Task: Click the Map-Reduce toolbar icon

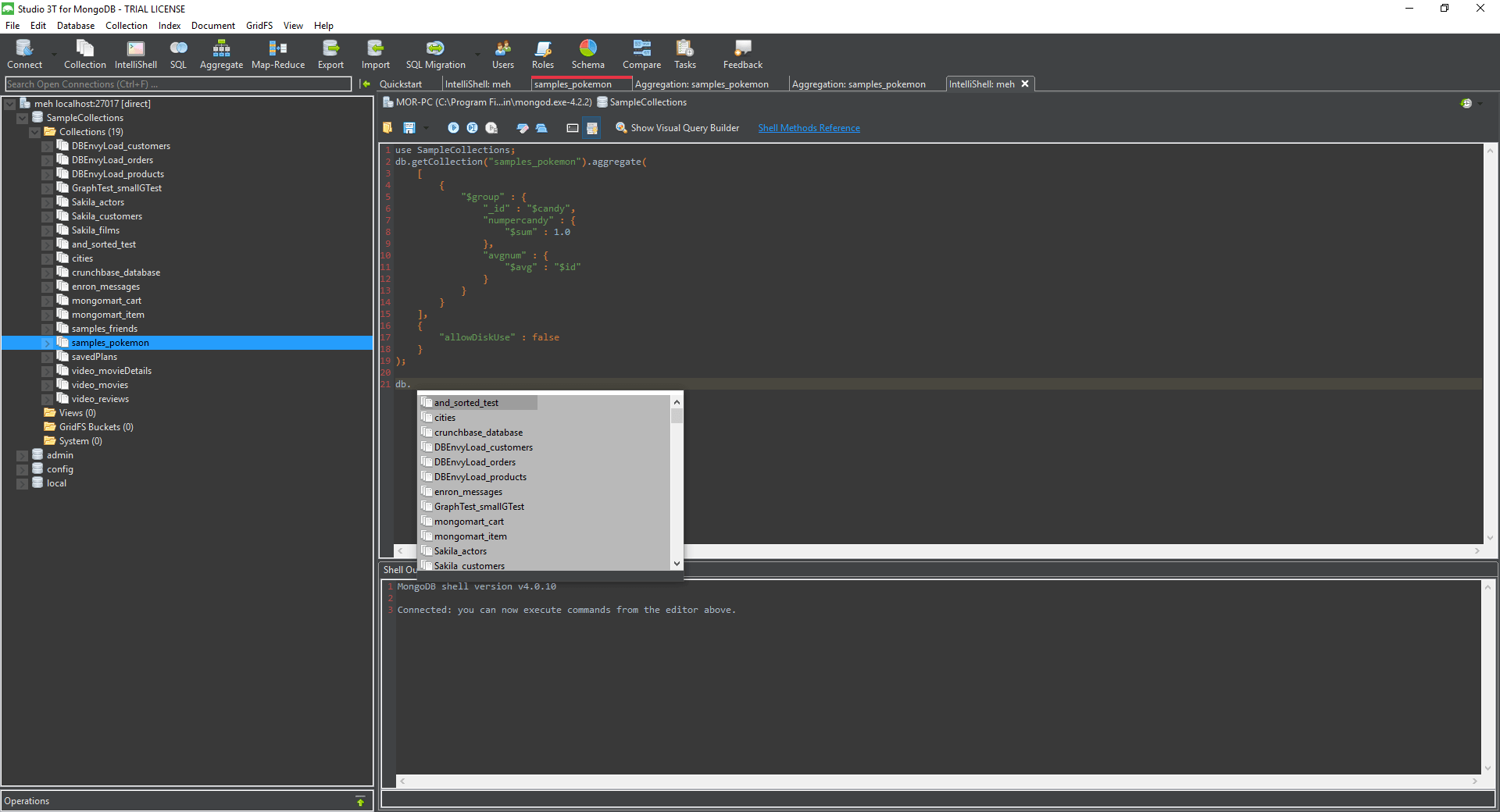Action: point(278,55)
